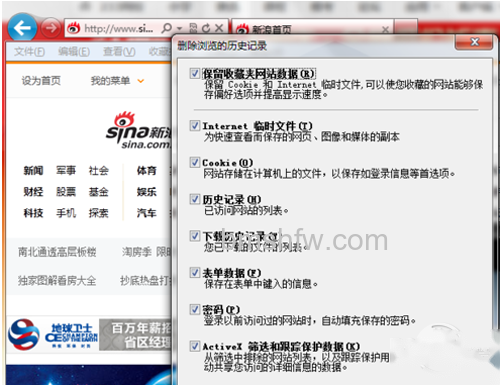
Task: Close the 删除浏览的历史记录 dialog
Action: (x=474, y=42)
